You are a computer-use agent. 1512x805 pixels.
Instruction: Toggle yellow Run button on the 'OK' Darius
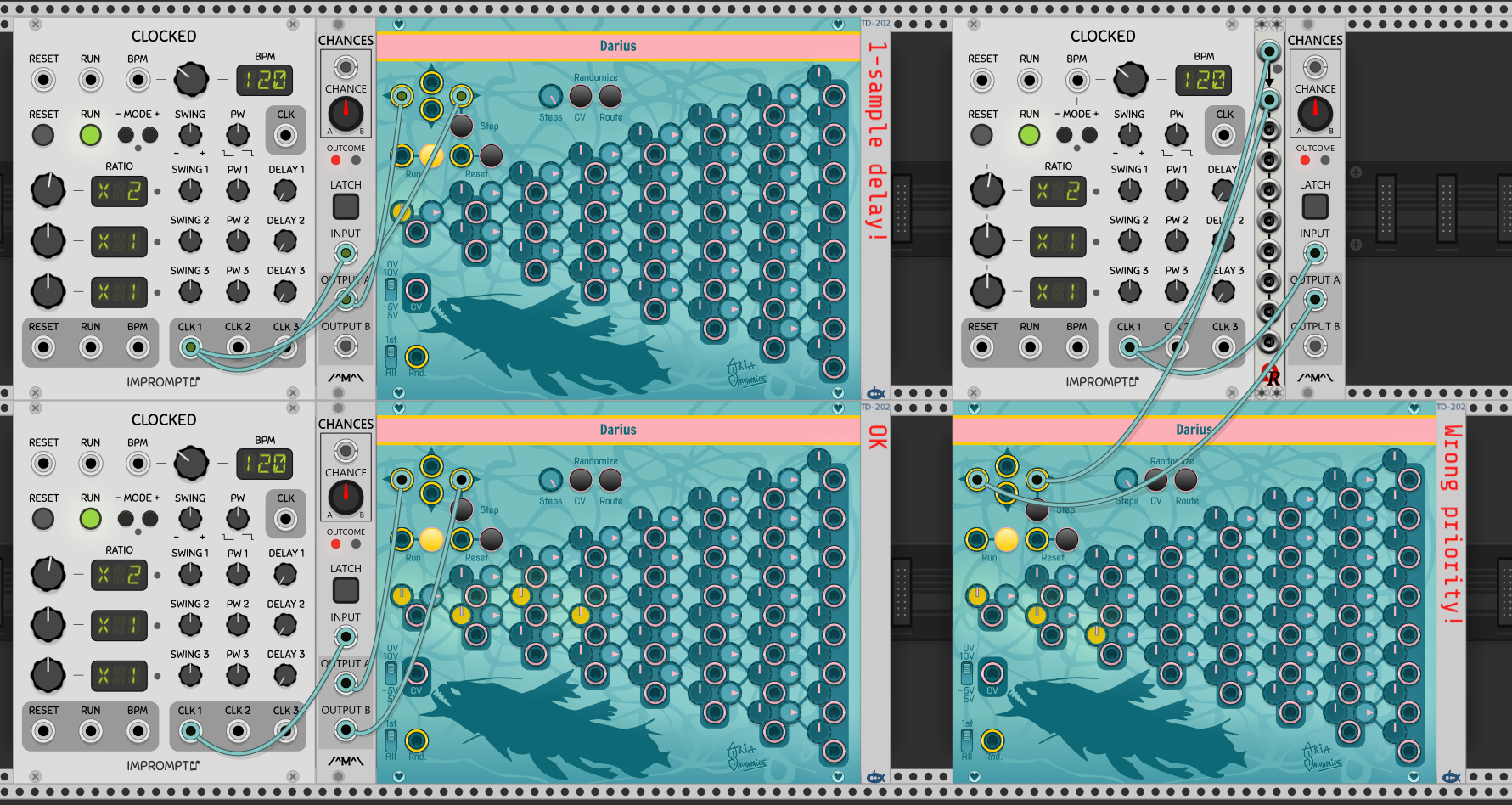431,539
